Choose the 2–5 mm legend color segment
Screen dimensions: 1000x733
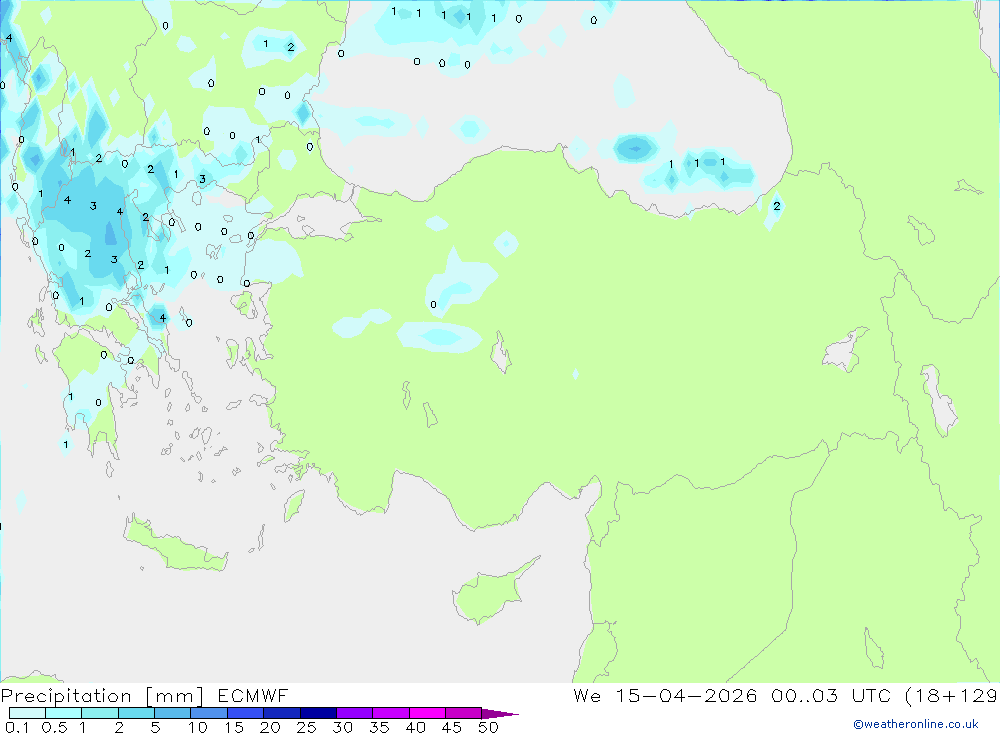(x=136, y=713)
